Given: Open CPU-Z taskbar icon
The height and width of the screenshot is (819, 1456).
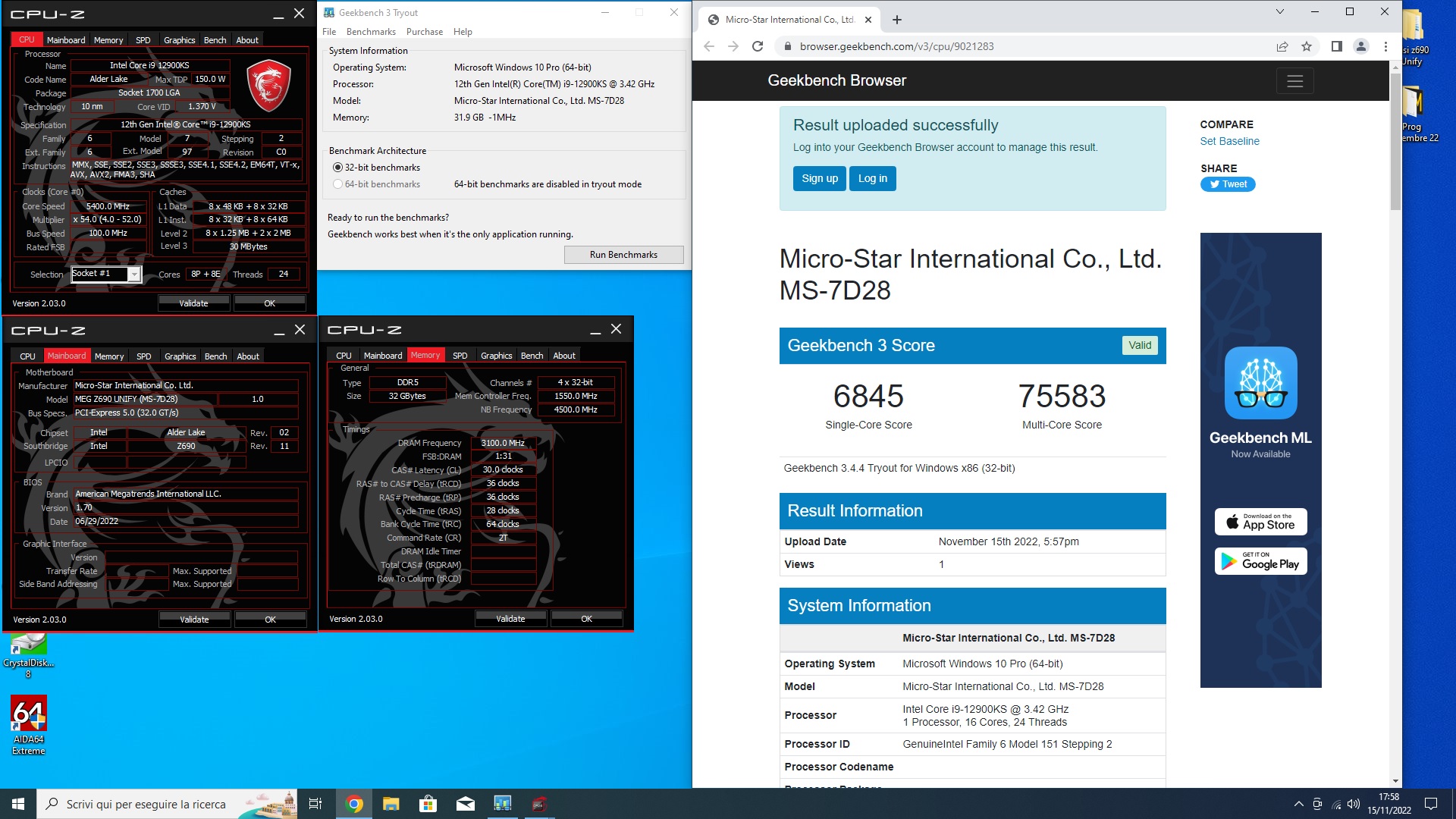Looking at the screenshot, I should click(x=539, y=804).
